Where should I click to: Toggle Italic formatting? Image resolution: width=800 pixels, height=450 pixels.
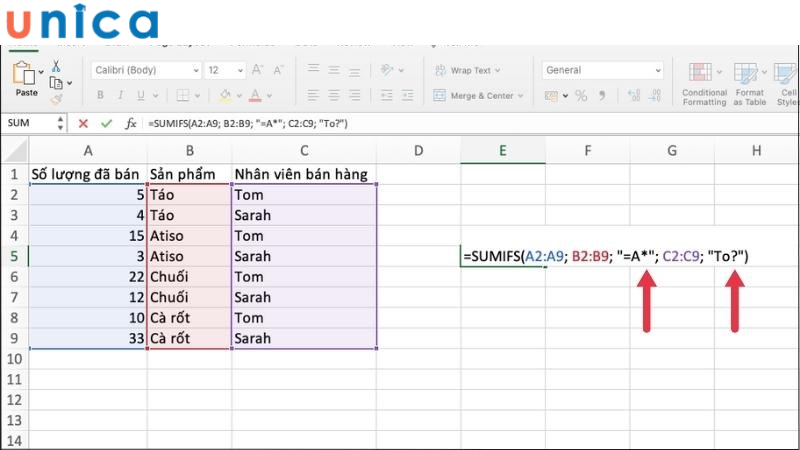(120, 95)
